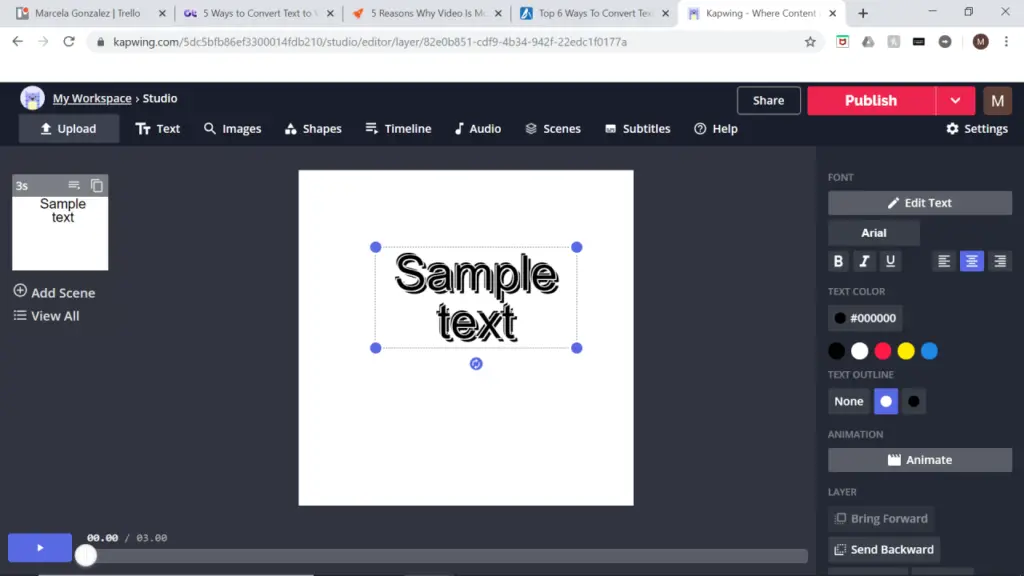Click the duplicate scene icon
This screenshot has height=576, width=1024.
point(97,185)
